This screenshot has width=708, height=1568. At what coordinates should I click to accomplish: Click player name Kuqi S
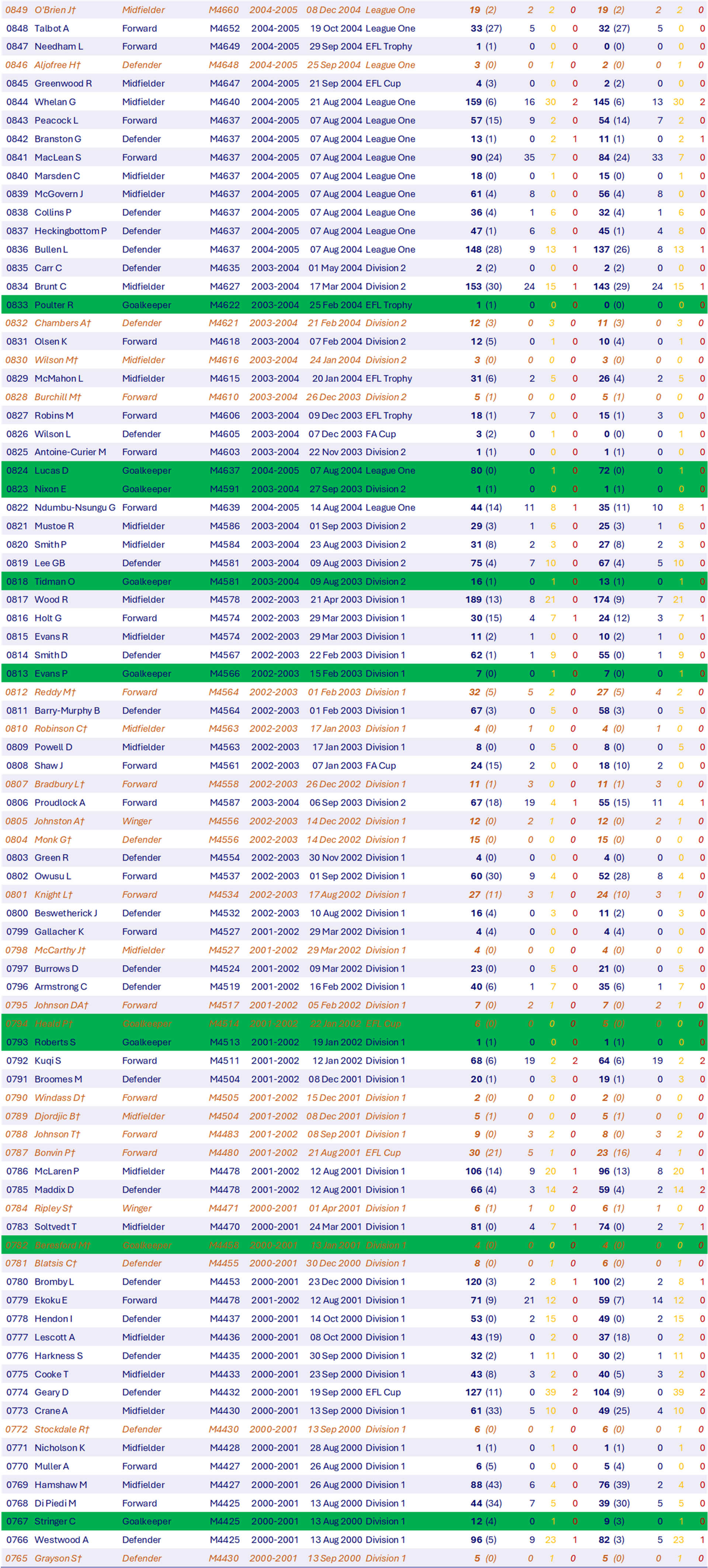point(48,1060)
